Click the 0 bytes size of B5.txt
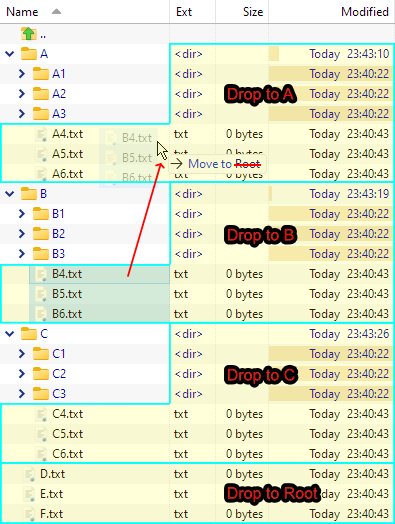The height and width of the screenshot is (524, 395). pyautogui.click(x=244, y=294)
